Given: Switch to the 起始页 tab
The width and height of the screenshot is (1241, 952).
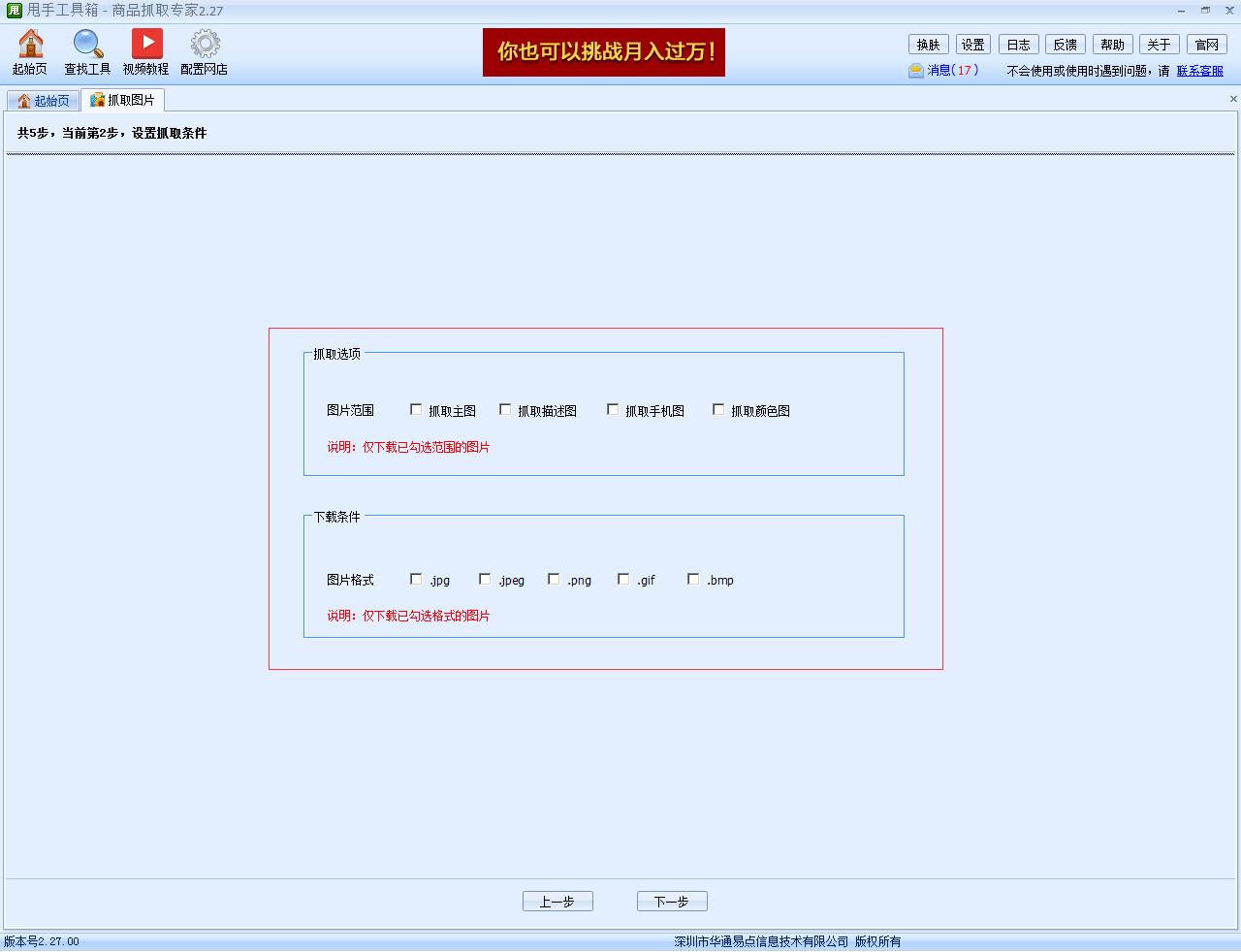Looking at the screenshot, I should (x=44, y=99).
